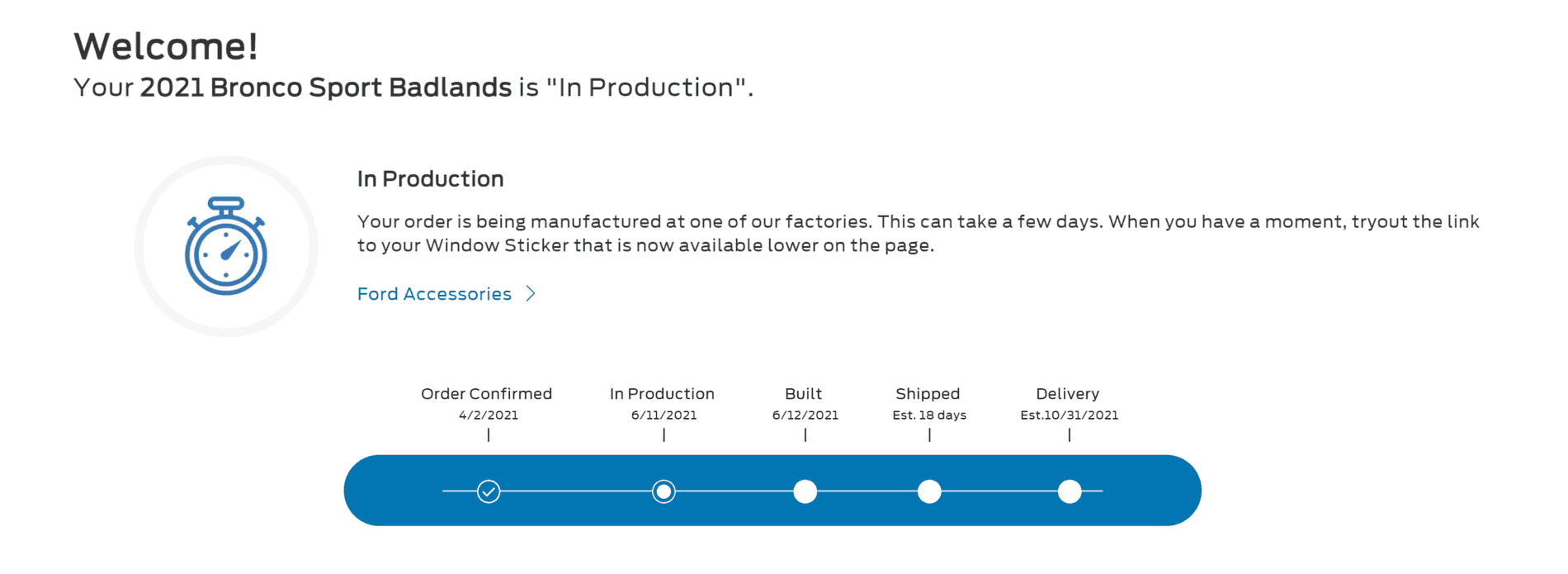Click the Built stage label

point(803,394)
